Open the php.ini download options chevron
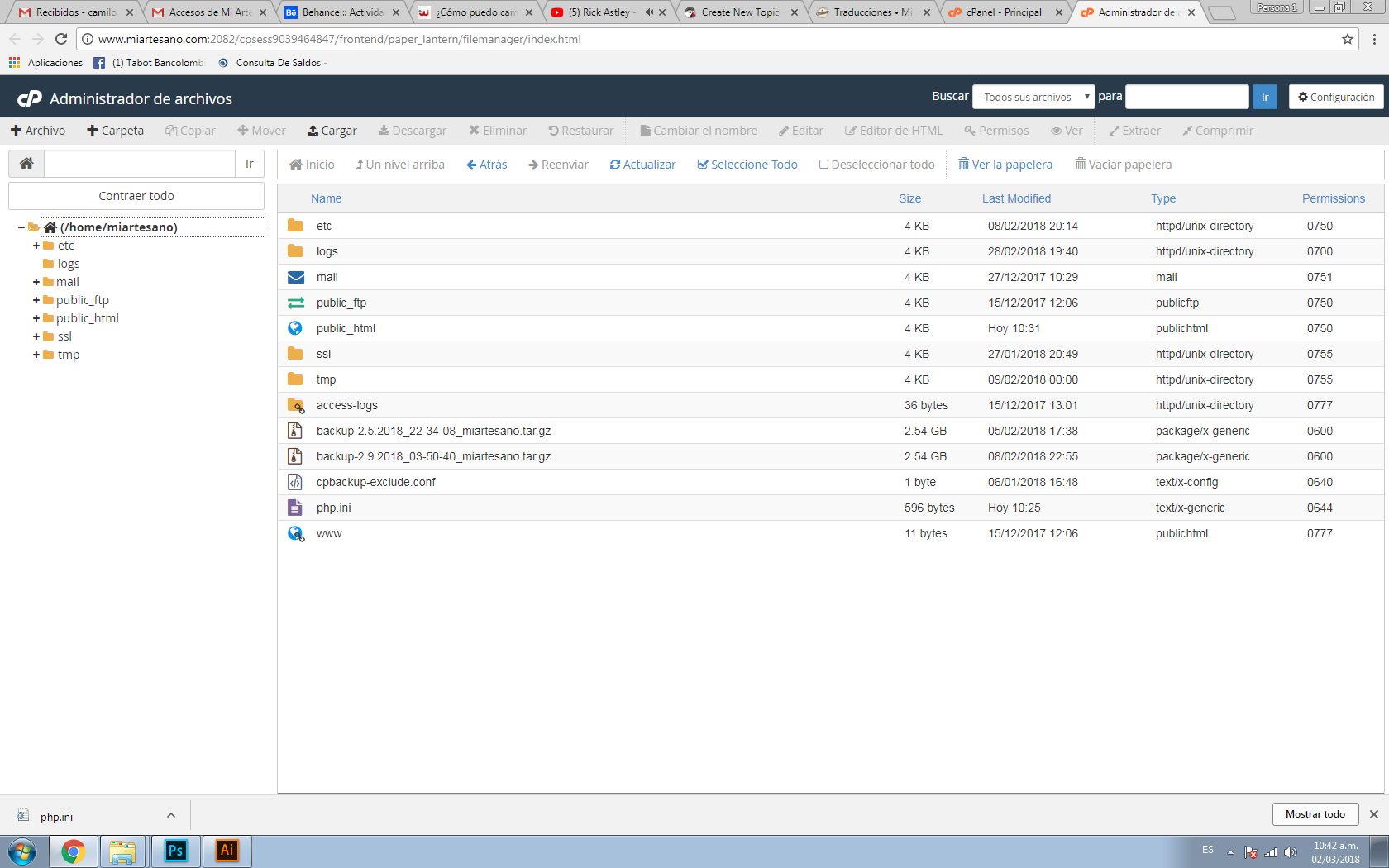This screenshot has height=868, width=1389. [171, 815]
